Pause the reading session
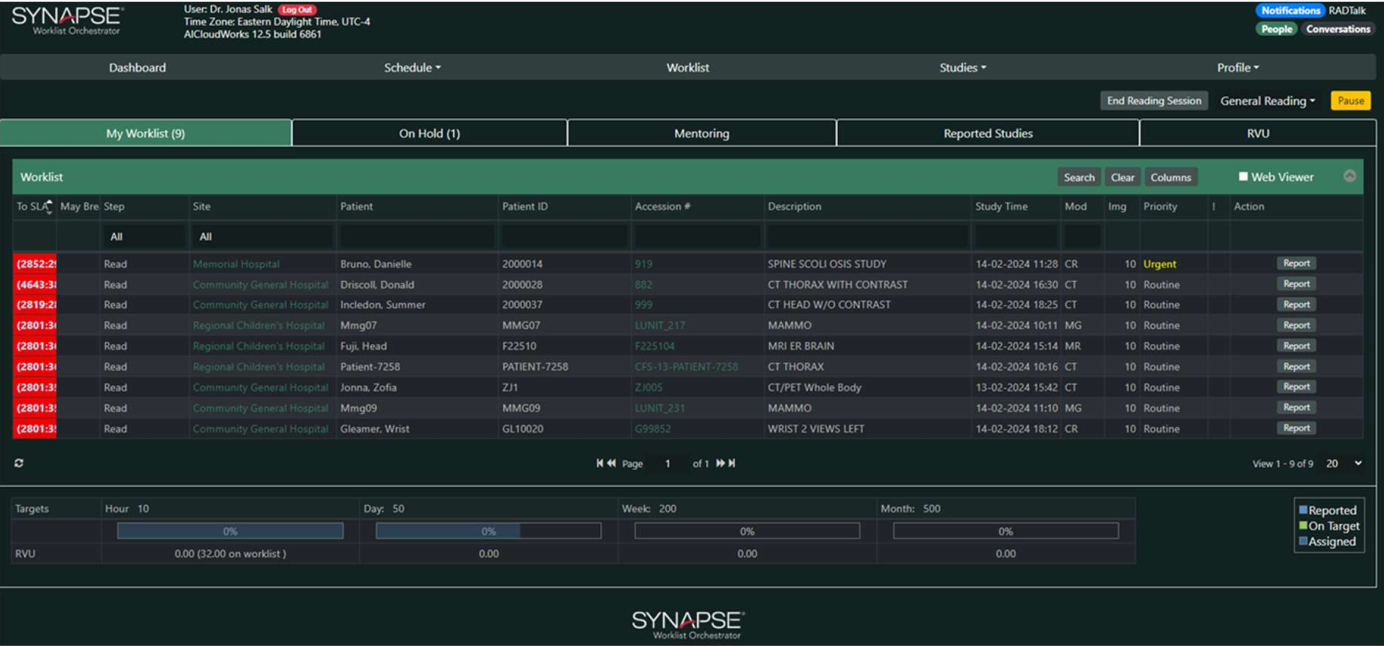This screenshot has height=646, width=1384. tap(1350, 101)
